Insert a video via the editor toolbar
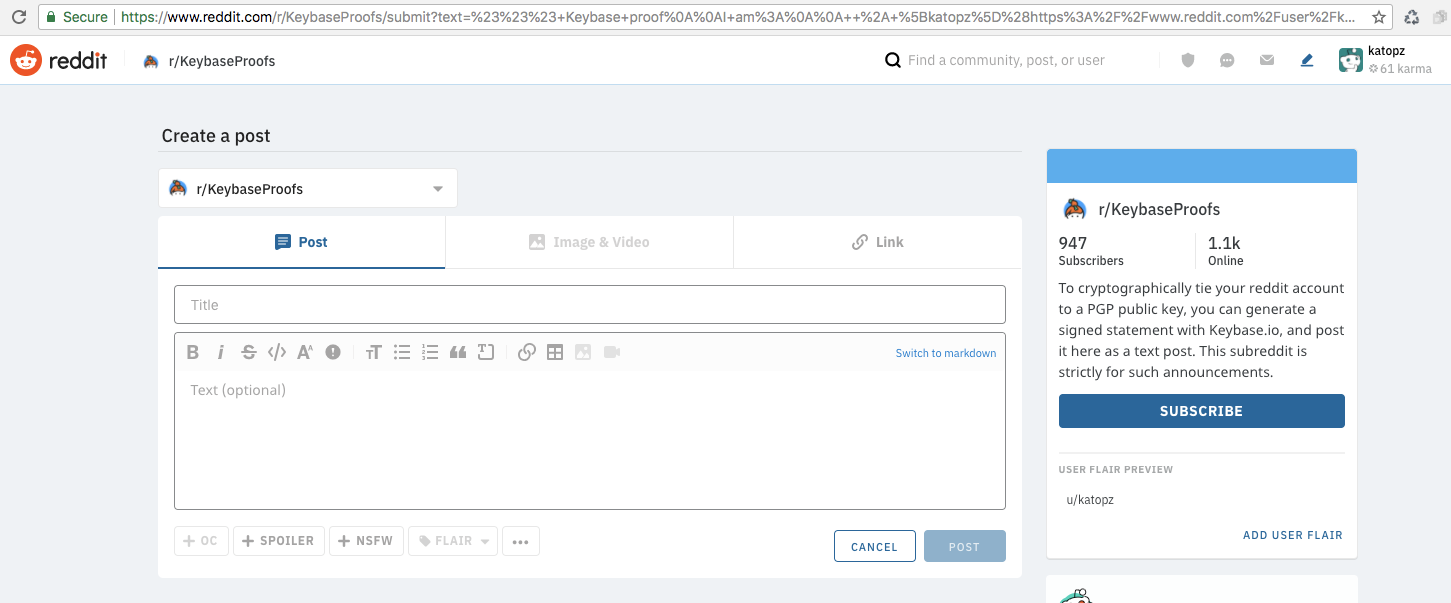Viewport: 1451px width, 603px height. pyautogui.click(x=612, y=352)
